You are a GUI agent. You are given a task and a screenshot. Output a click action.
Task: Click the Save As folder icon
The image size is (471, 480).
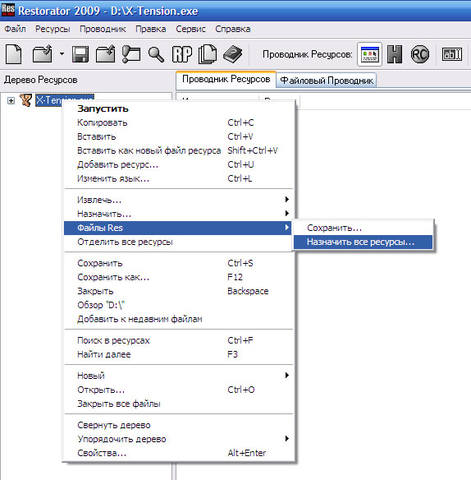[105, 54]
